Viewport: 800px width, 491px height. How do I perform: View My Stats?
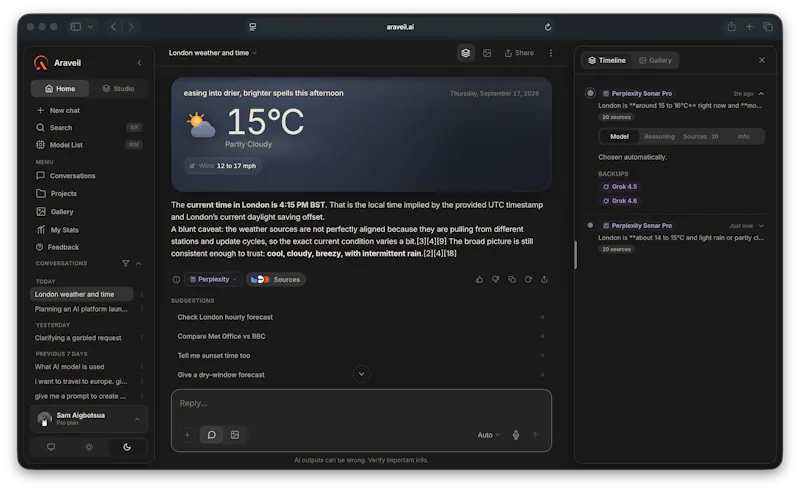point(58,230)
